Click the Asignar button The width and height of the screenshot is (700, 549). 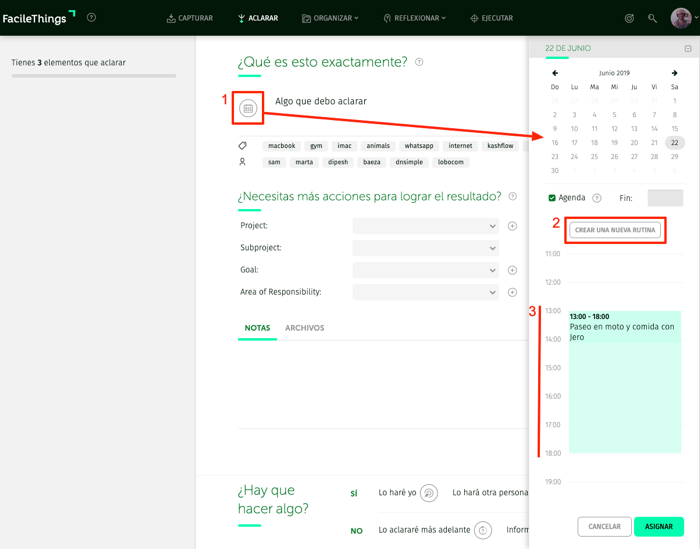[658, 526]
